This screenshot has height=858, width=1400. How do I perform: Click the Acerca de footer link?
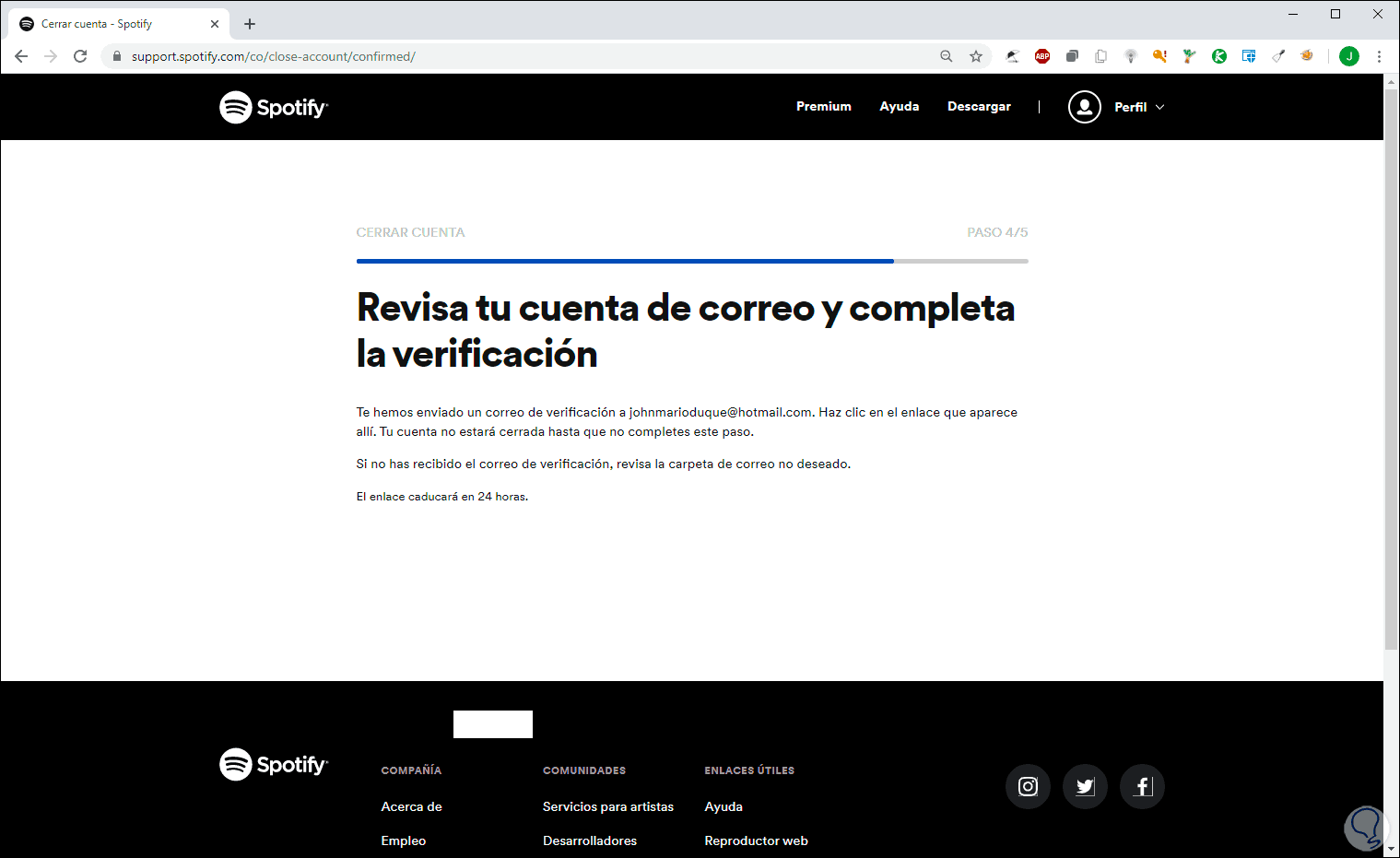411,806
